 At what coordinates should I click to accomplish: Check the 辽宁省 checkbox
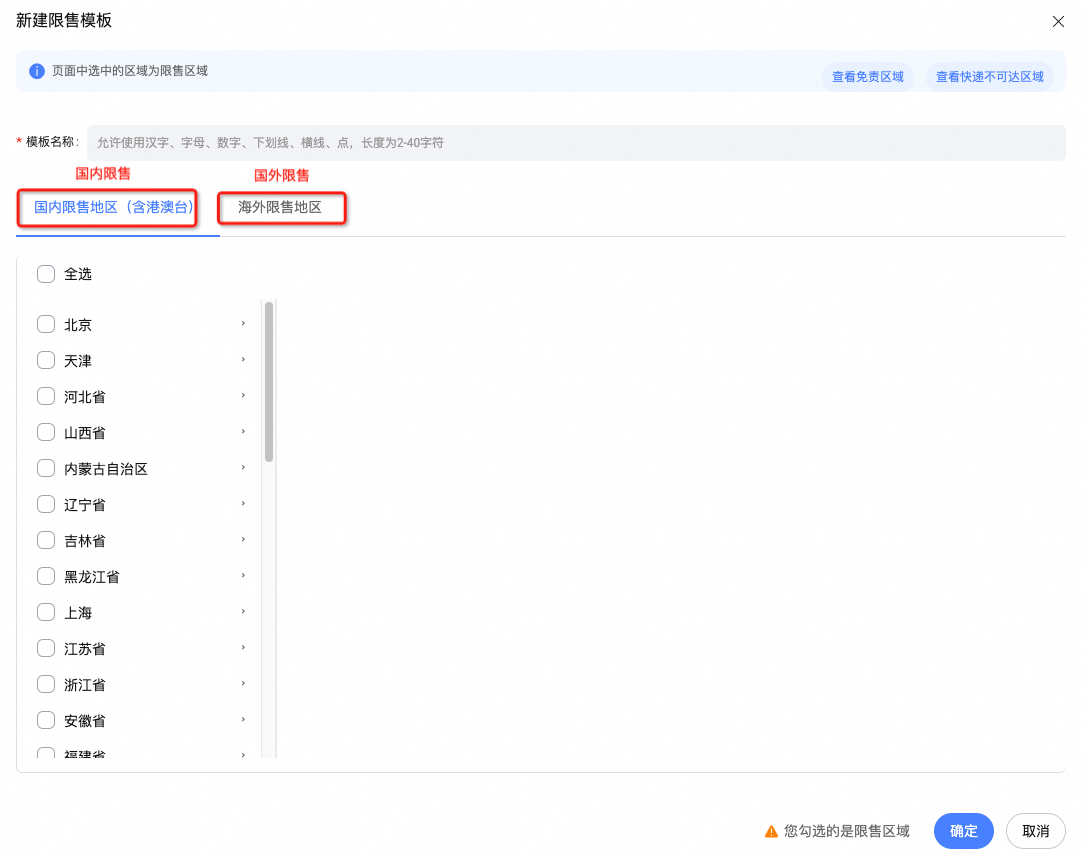tap(46, 504)
